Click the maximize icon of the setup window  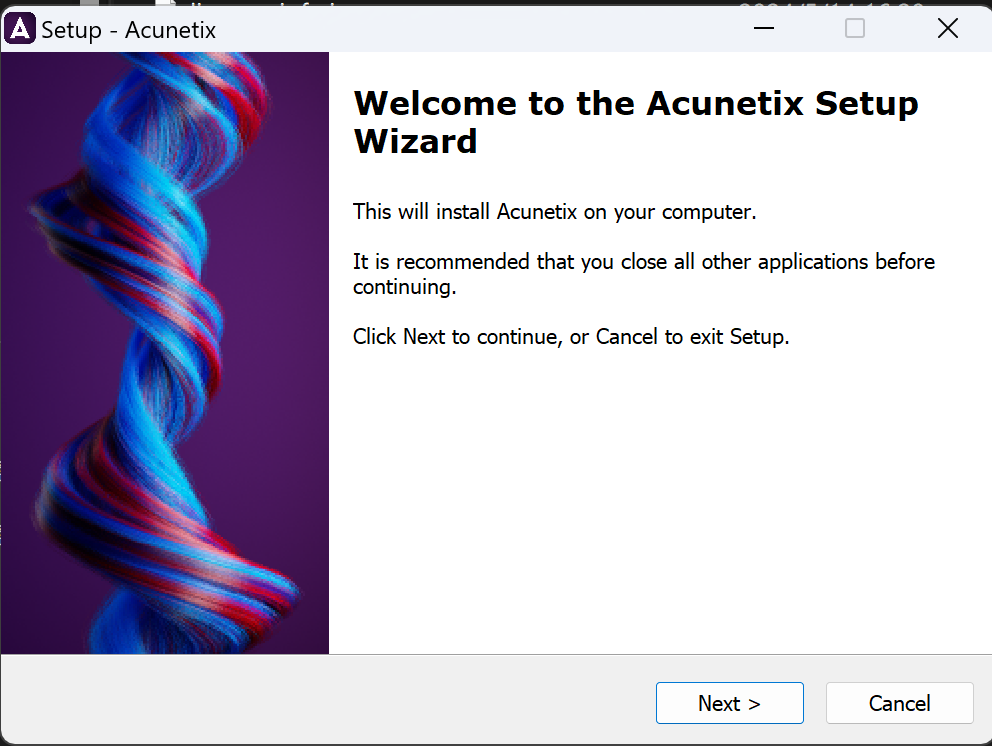tap(854, 29)
